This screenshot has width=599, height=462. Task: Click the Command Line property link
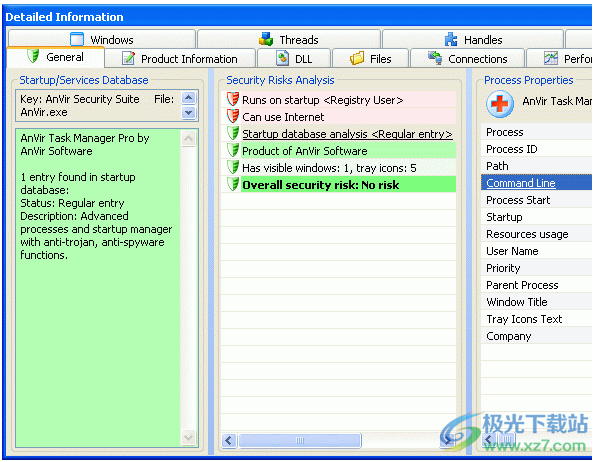click(520, 183)
